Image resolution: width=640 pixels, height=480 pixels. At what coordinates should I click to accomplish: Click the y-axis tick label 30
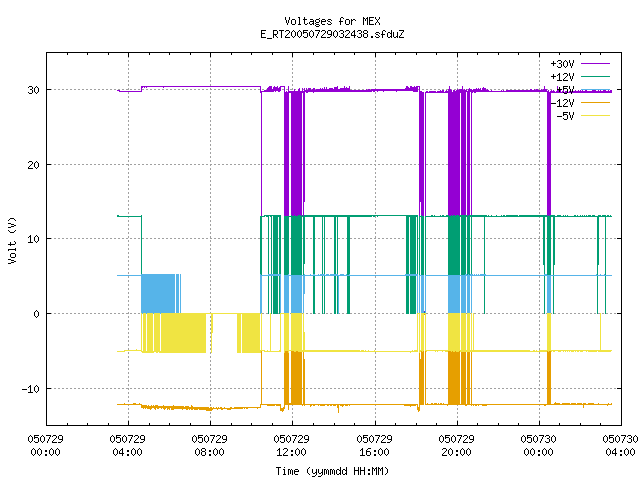[33, 90]
